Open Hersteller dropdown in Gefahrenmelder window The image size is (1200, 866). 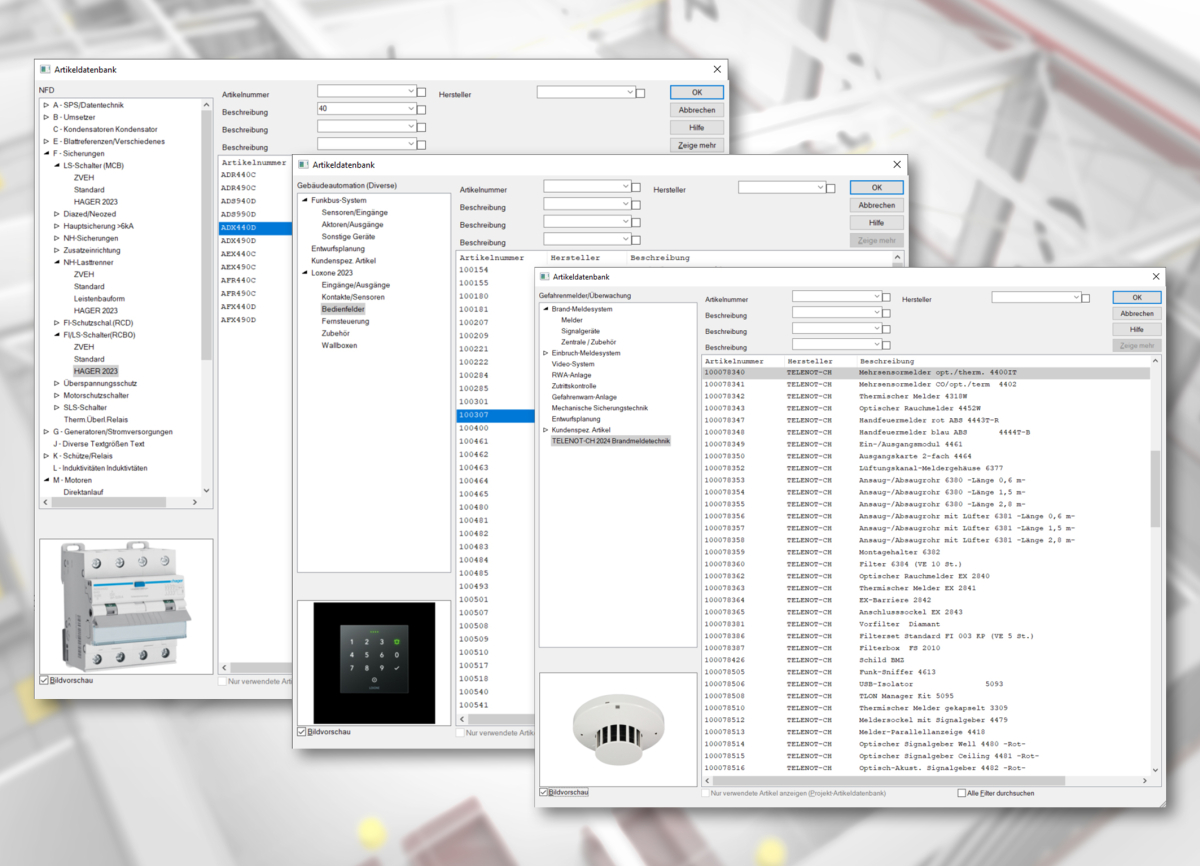point(1076,297)
